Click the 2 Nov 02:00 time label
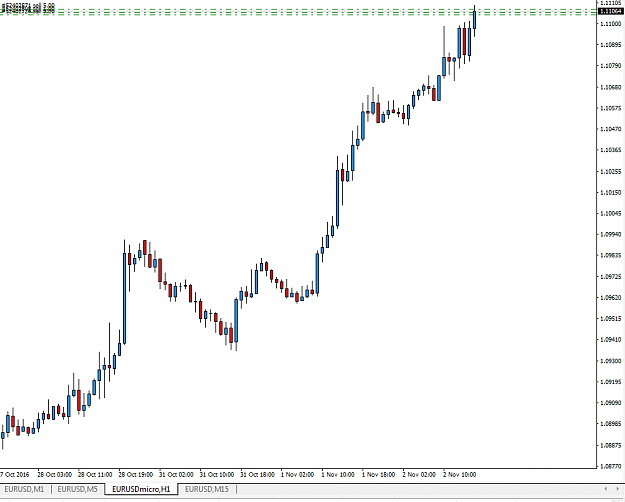 pos(419,474)
